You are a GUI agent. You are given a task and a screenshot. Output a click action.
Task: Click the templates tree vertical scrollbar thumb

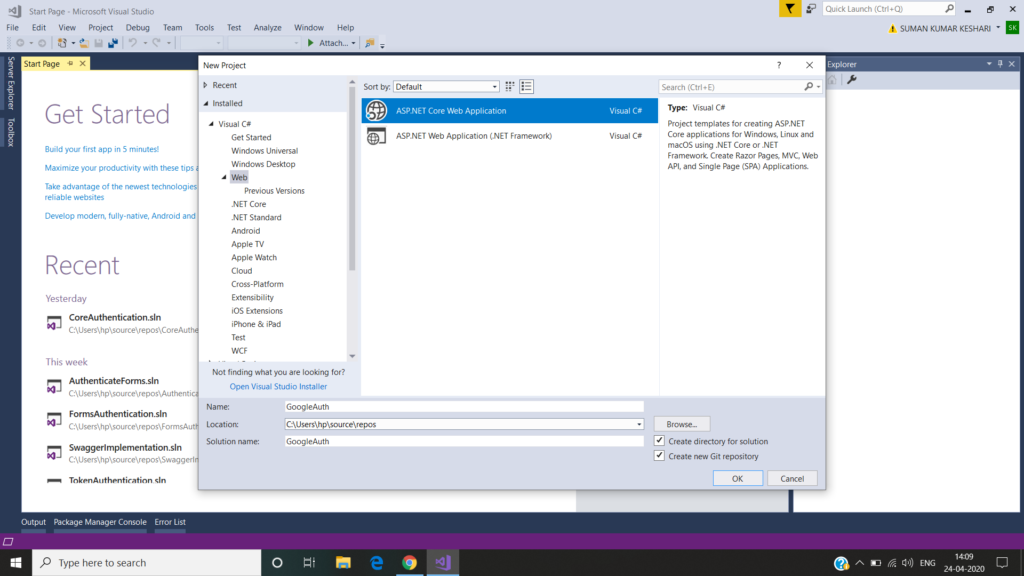[x=352, y=179]
